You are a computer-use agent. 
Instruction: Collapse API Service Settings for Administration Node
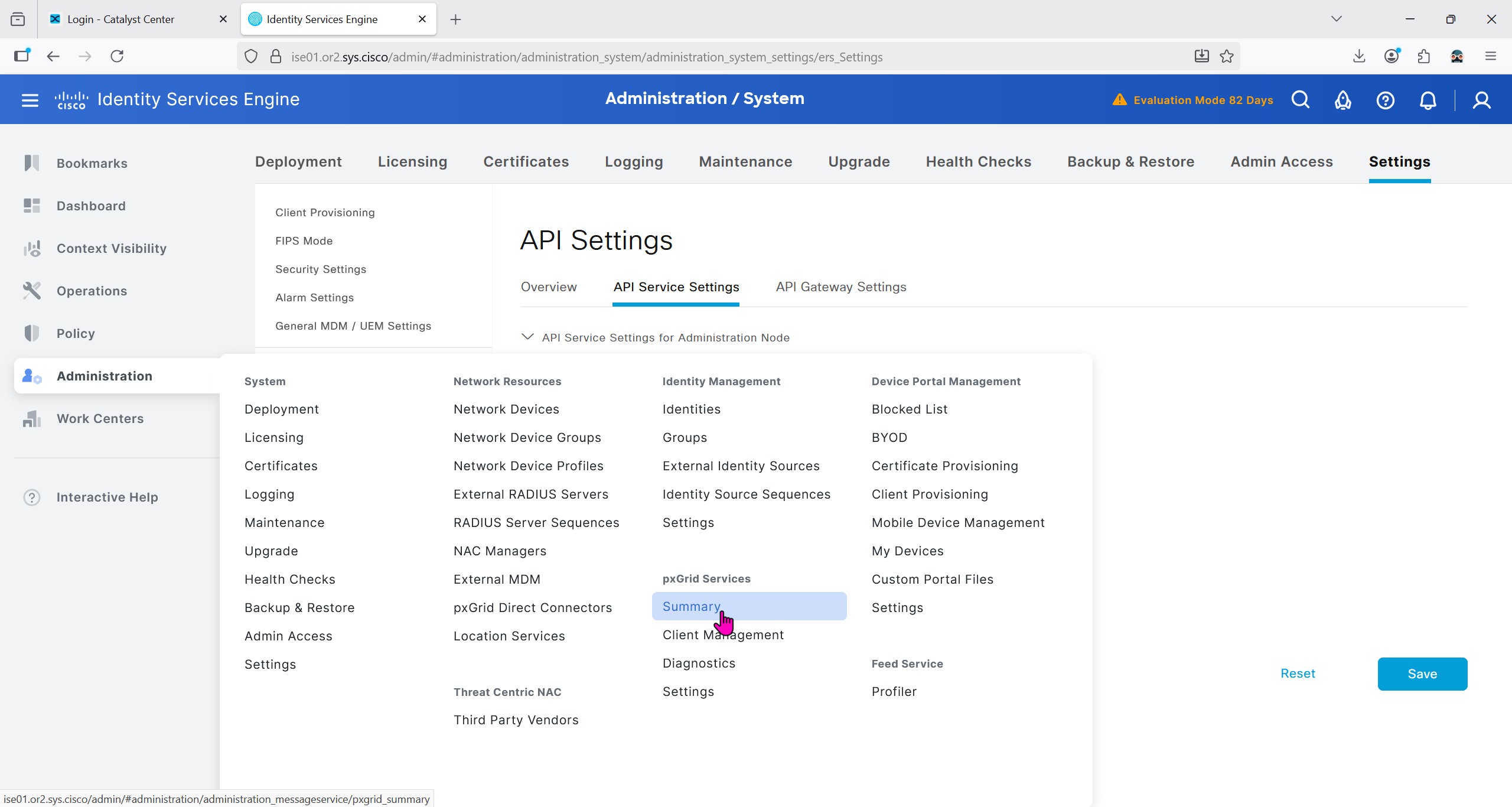[527, 337]
